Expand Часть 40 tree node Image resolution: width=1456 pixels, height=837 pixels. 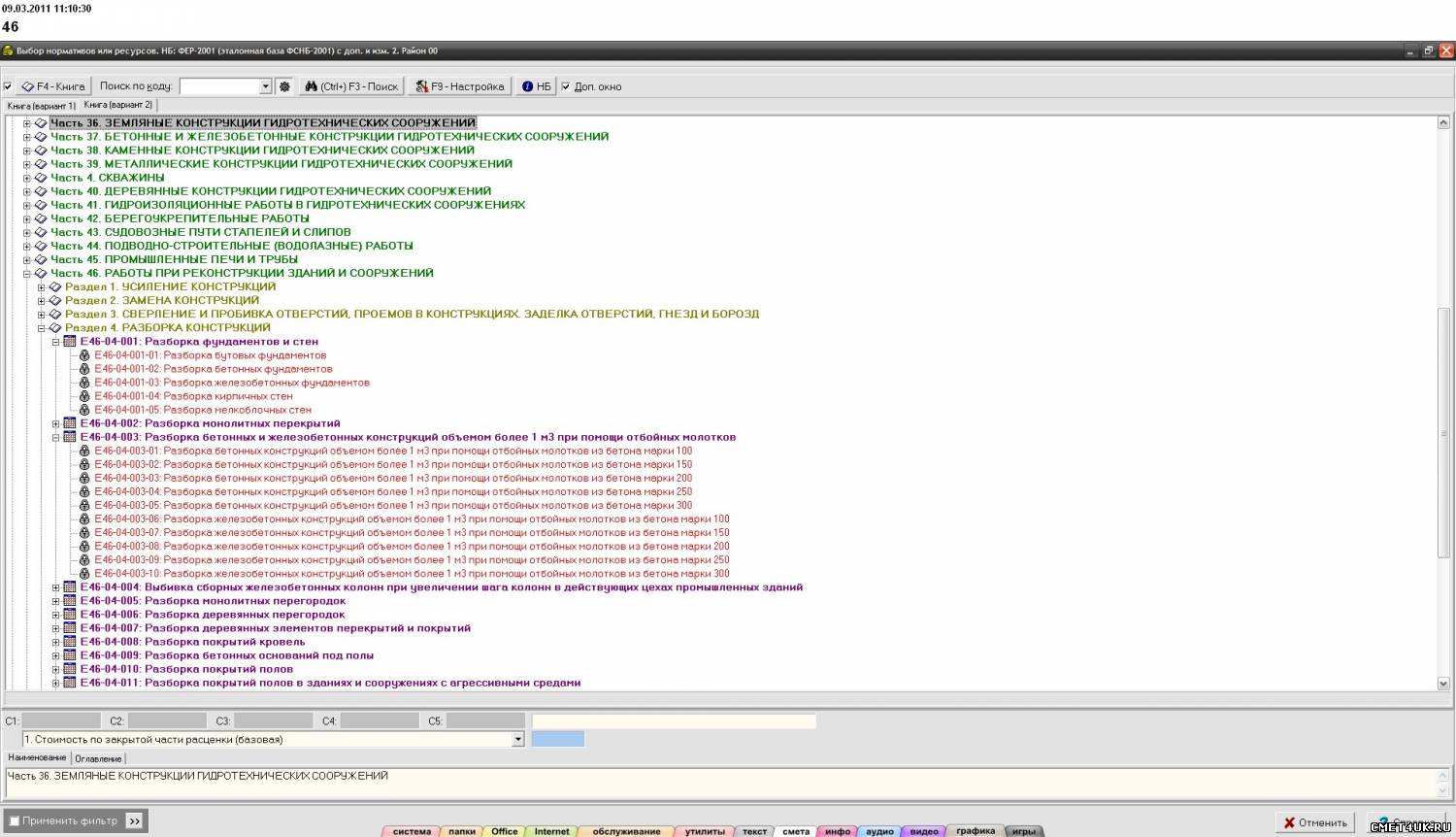27,191
